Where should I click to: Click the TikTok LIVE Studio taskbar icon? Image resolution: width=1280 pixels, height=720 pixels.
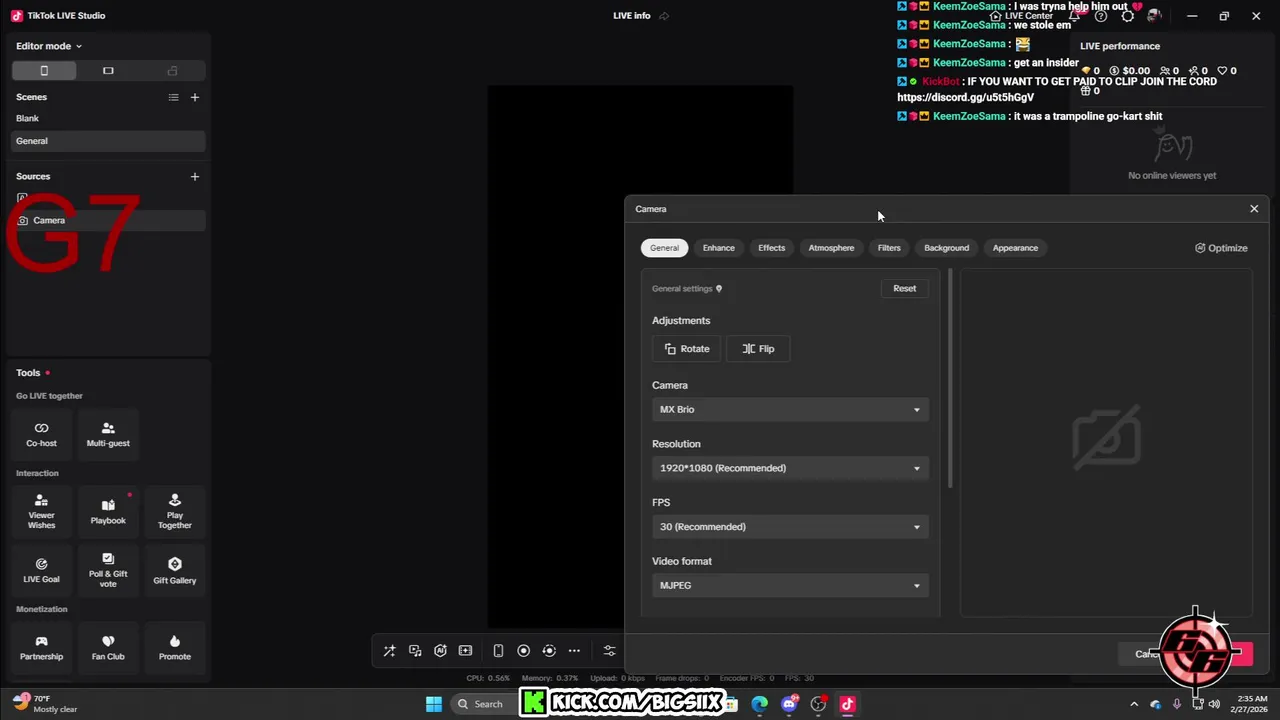848,704
